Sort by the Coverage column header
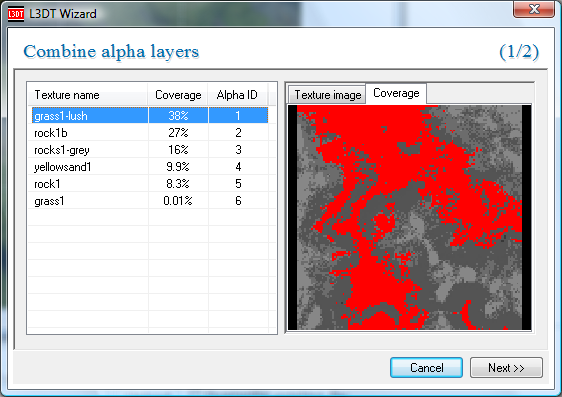 [x=178, y=95]
